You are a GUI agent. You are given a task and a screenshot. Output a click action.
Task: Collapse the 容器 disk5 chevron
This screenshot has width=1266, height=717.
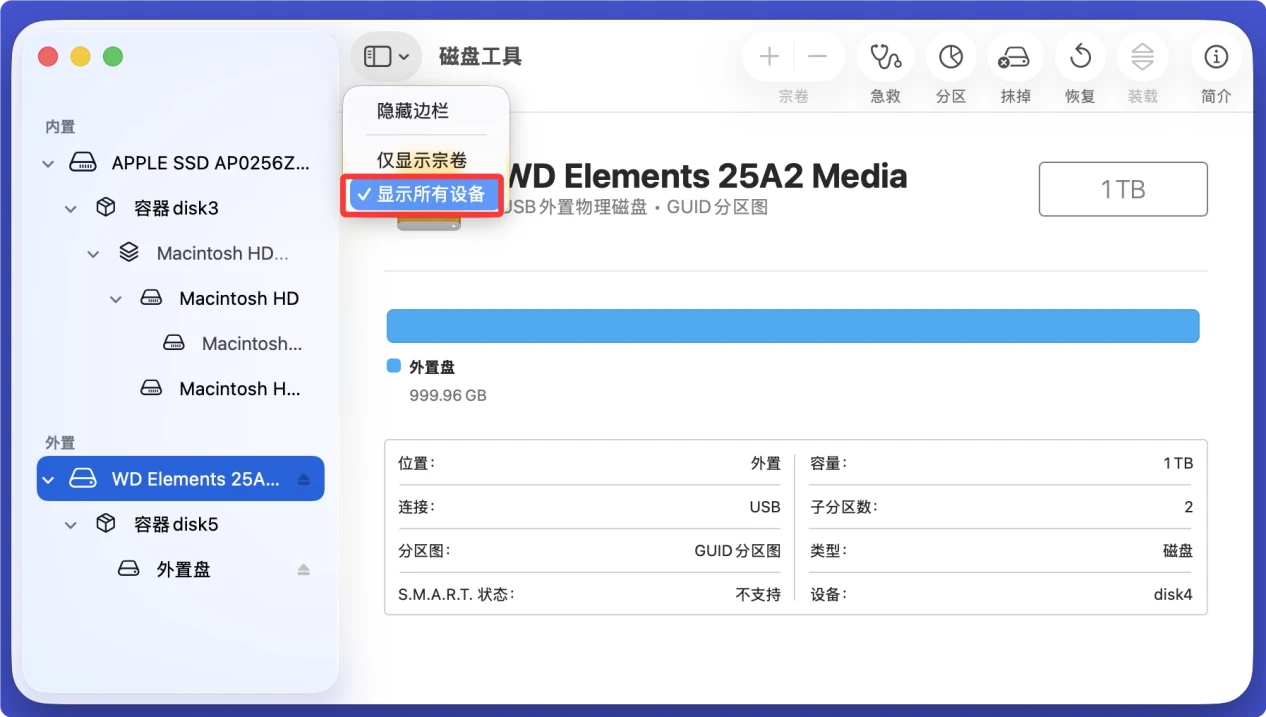[71, 525]
